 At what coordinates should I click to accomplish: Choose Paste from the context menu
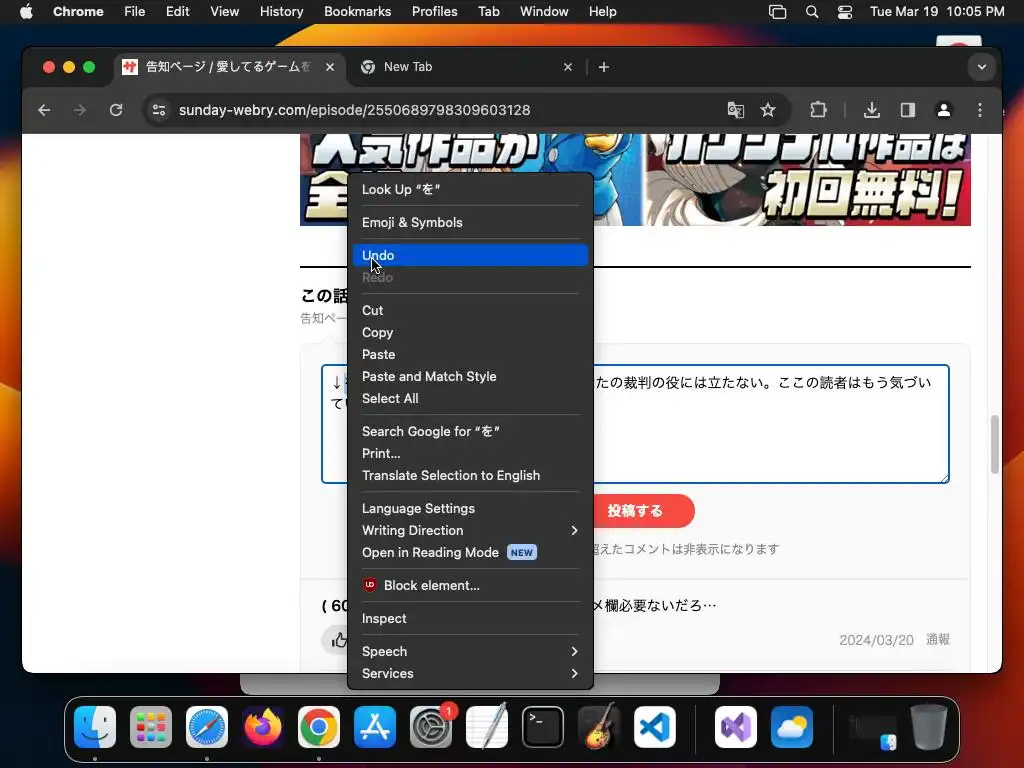(x=470, y=355)
